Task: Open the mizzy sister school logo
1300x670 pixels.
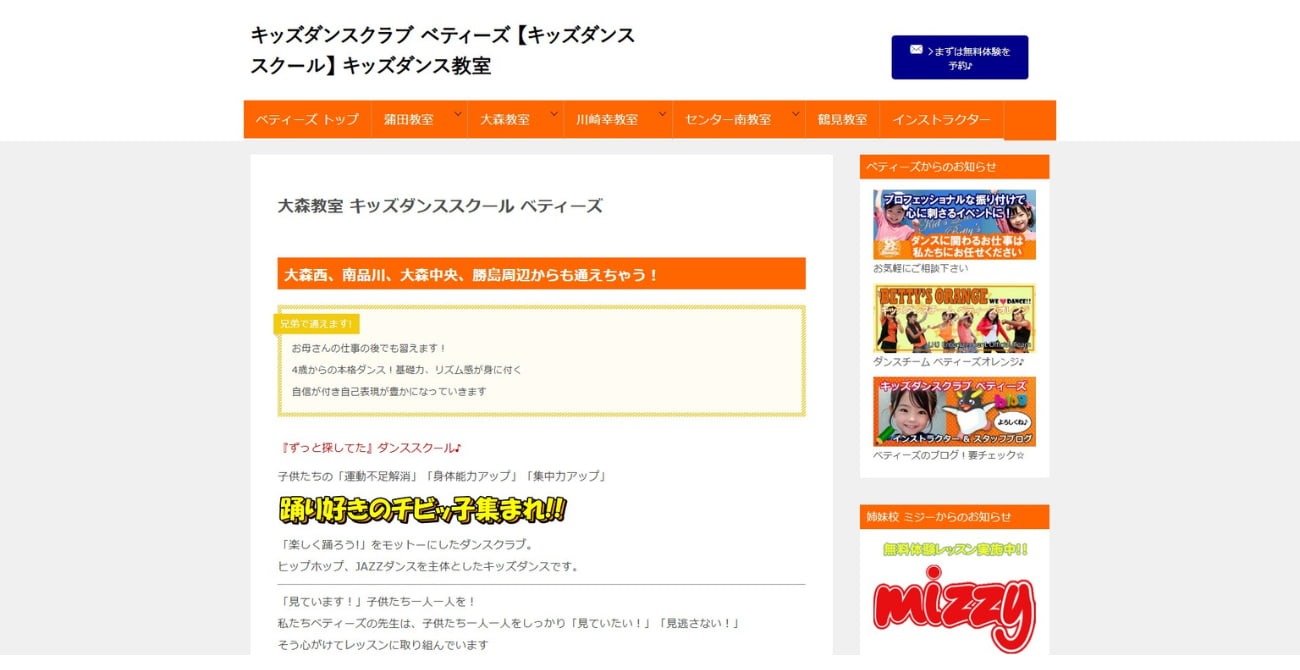Action: 952,600
